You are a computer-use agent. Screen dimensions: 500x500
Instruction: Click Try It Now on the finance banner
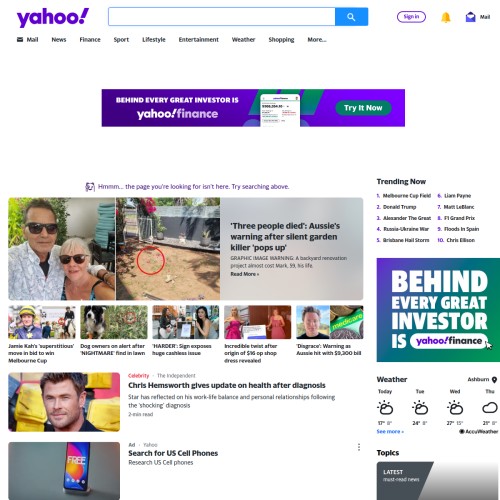tap(363, 108)
